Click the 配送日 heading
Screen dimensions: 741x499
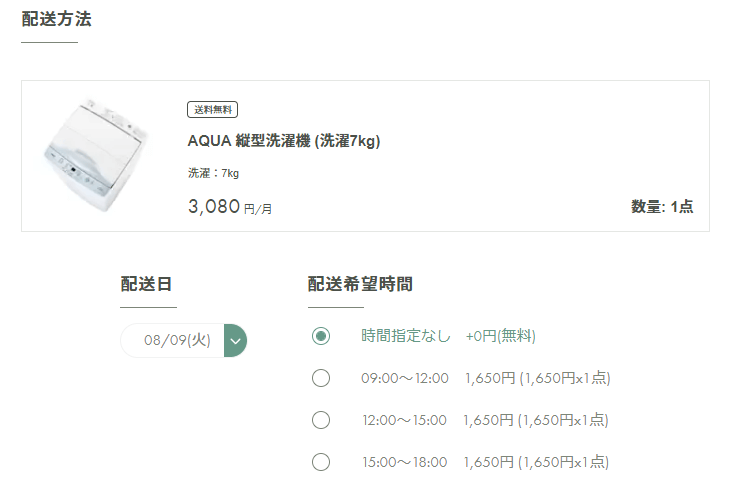pos(147,284)
